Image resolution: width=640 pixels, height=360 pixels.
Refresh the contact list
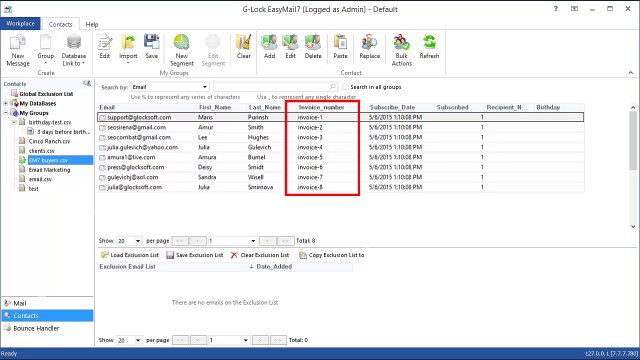tap(429, 47)
